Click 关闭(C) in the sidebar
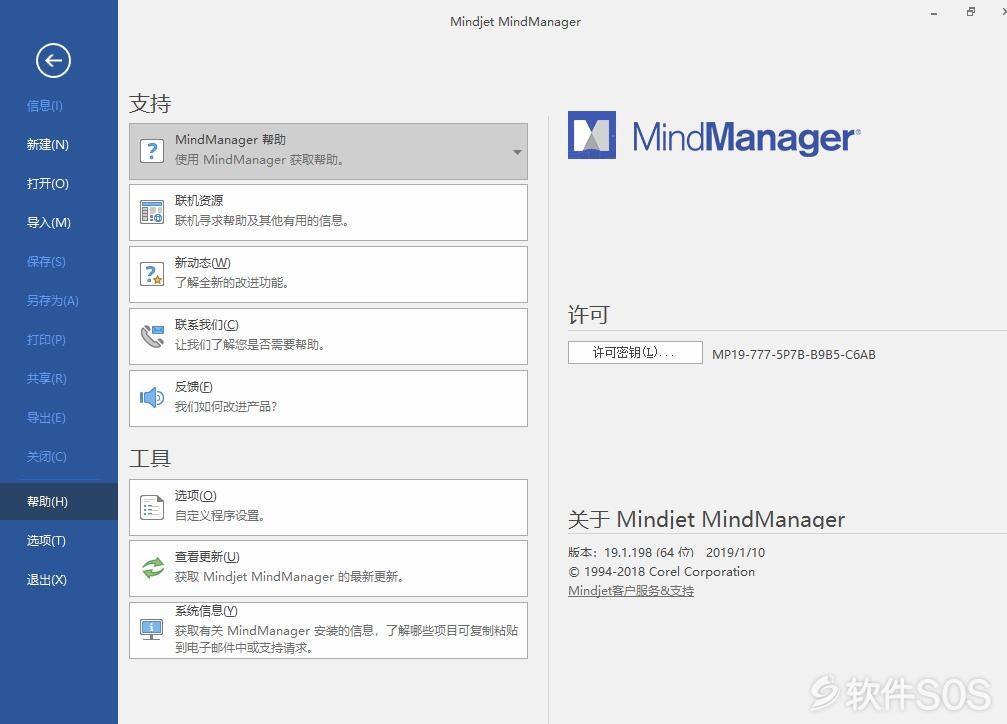The width and height of the screenshot is (1007, 724). 47,457
